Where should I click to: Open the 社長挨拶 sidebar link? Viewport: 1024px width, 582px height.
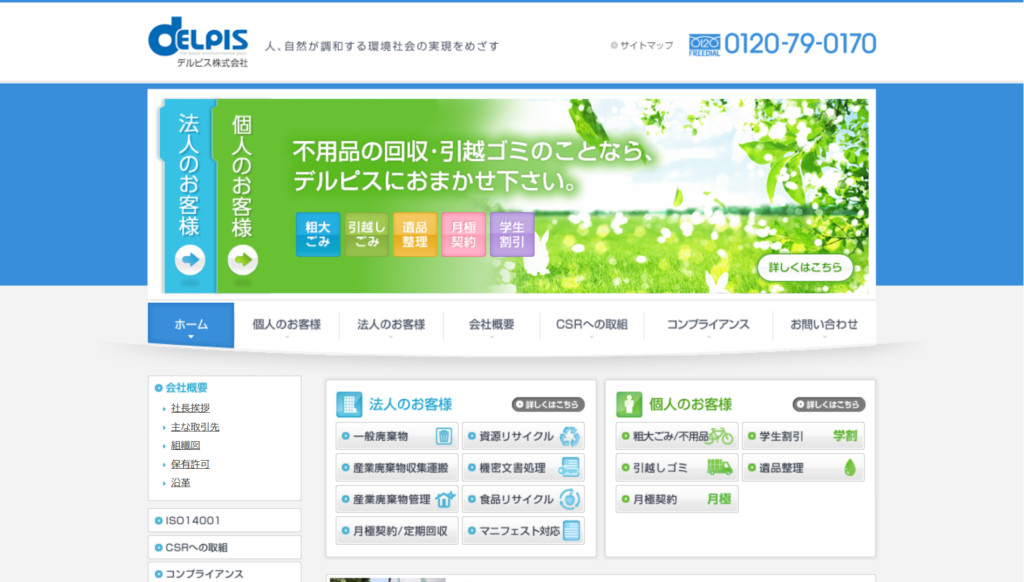coord(190,408)
